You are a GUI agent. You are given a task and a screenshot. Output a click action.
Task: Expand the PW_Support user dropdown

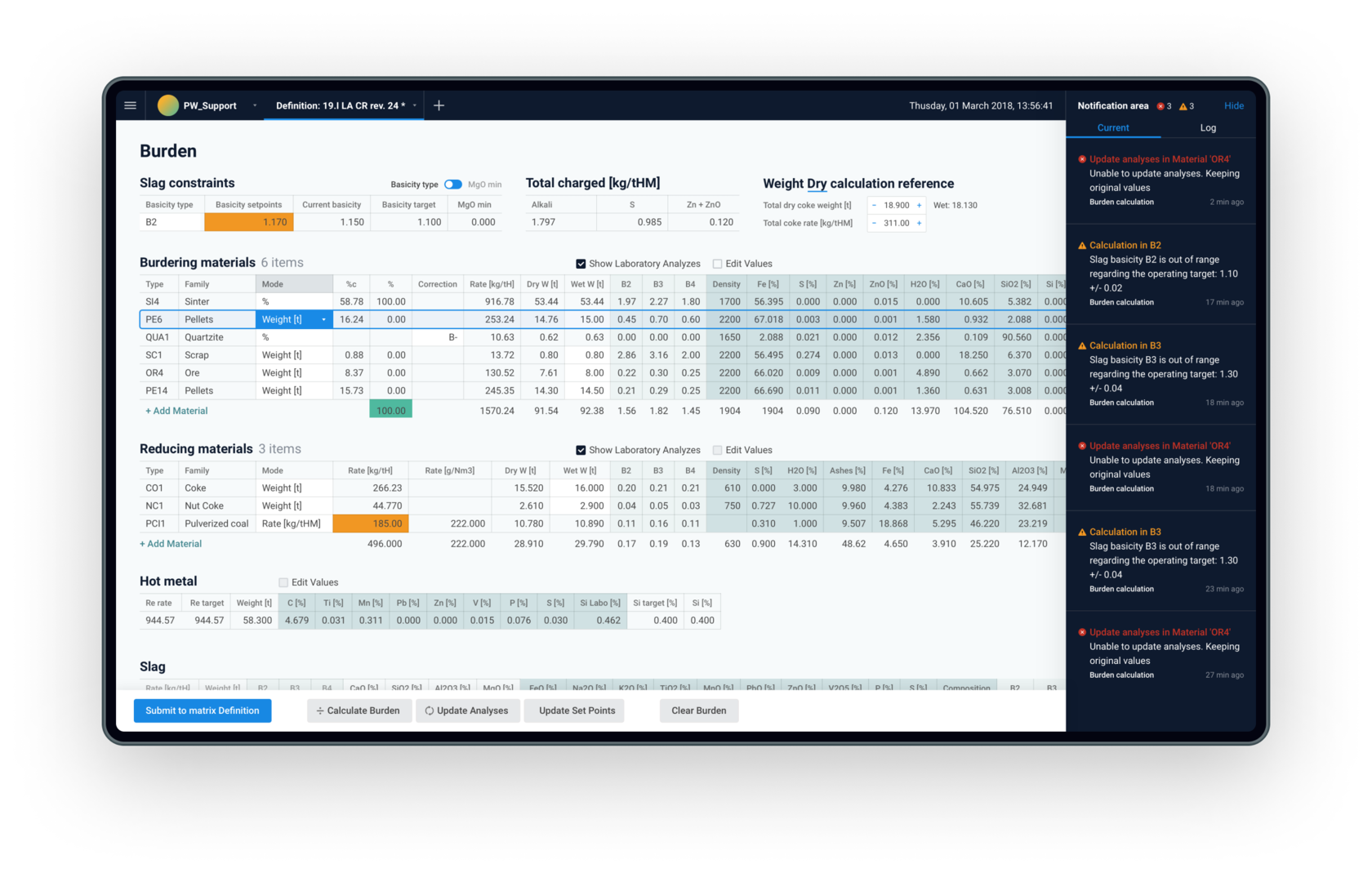click(255, 105)
